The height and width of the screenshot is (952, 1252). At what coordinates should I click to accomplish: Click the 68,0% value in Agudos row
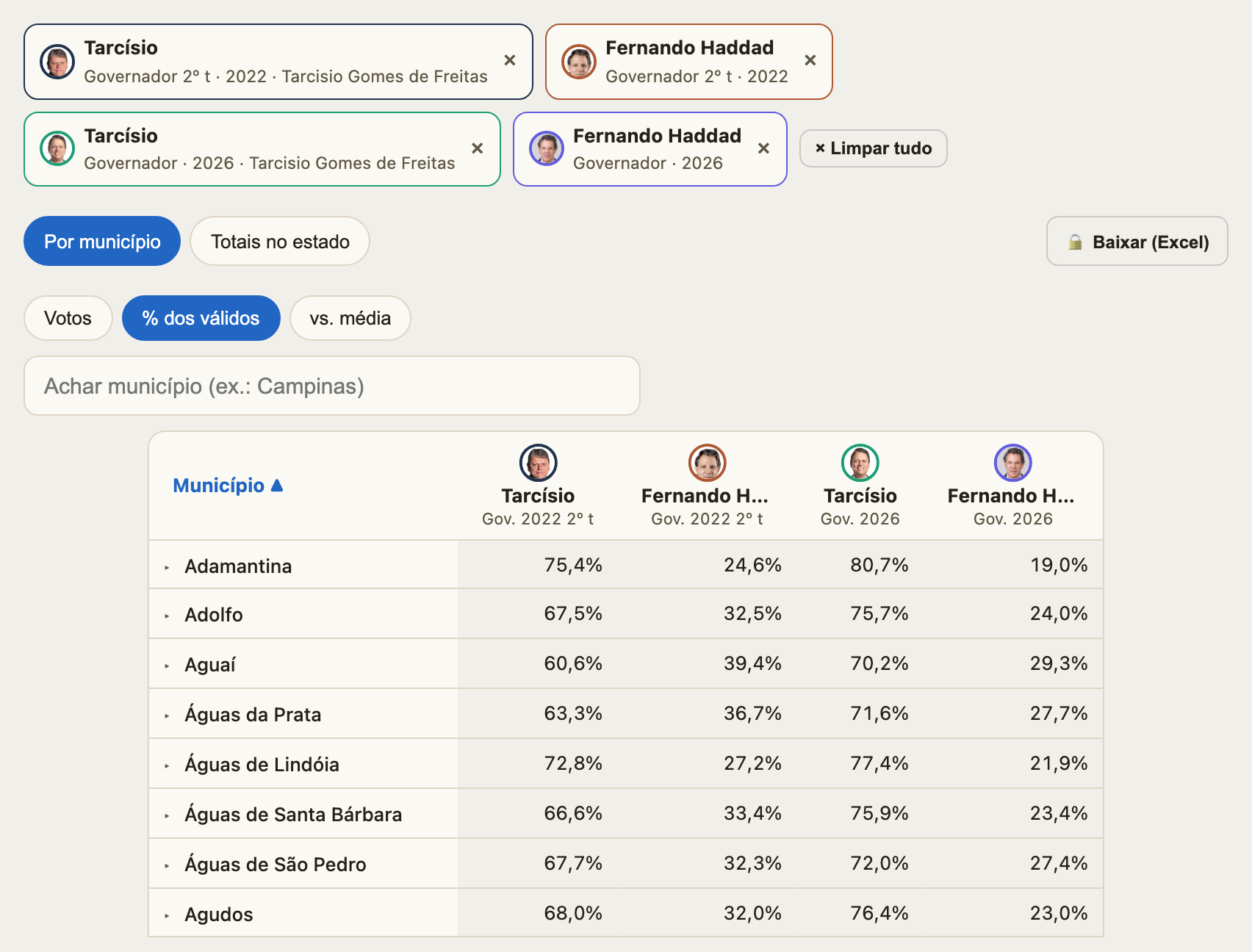(x=573, y=912)
